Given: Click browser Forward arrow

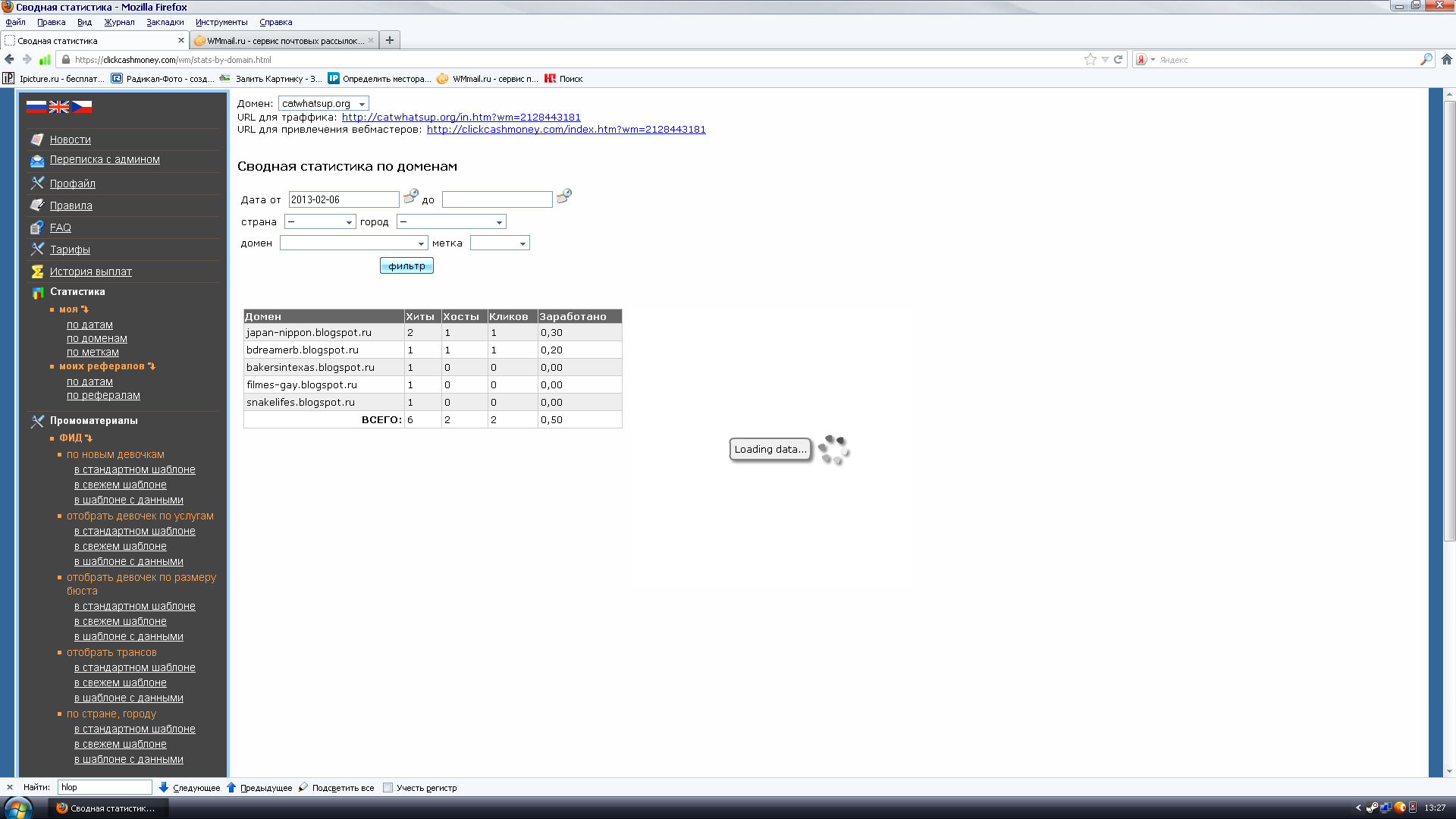Looking at the screenshot, I should pyautogui.click(x=27, y=59).
